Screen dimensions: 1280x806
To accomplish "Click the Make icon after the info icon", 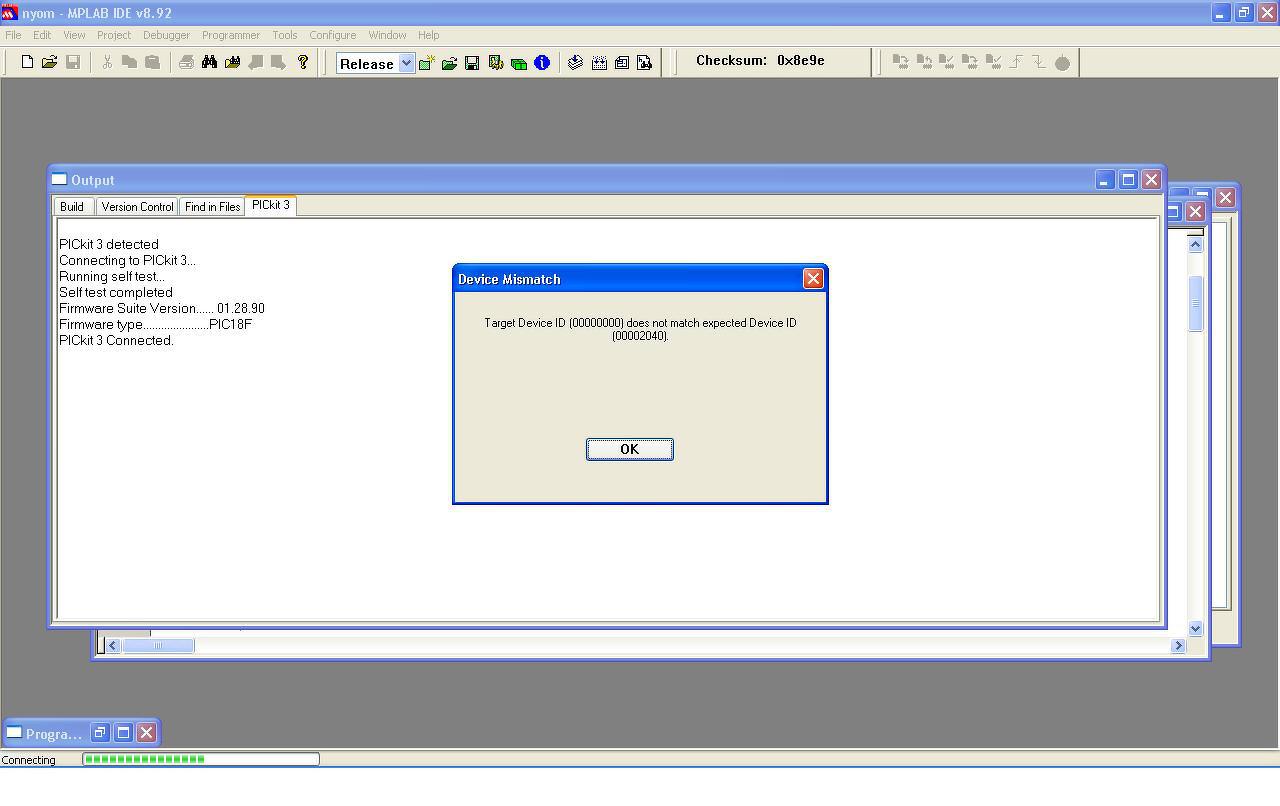I will [x=575, y=63].
